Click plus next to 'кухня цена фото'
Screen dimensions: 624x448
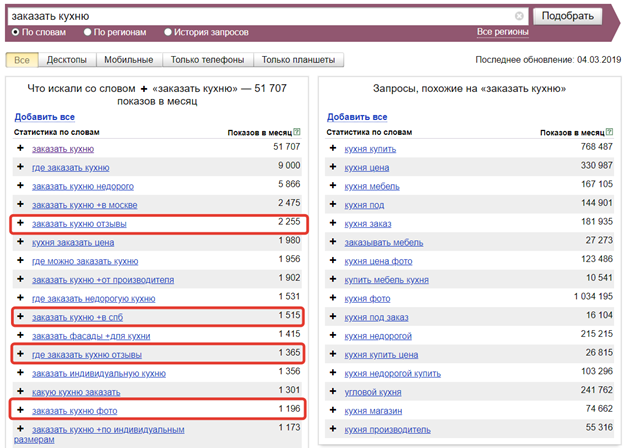pos(333,260)
